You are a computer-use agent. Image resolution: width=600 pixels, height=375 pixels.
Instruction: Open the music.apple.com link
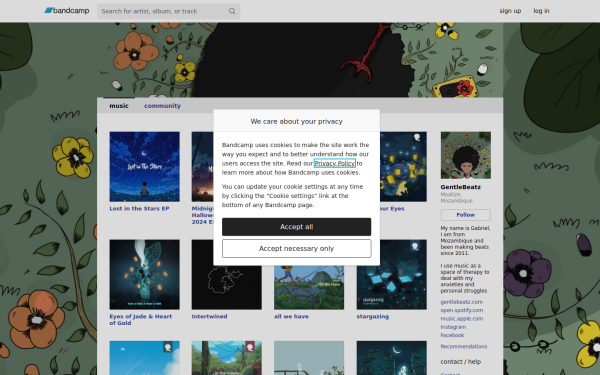[x=461, y=318]
